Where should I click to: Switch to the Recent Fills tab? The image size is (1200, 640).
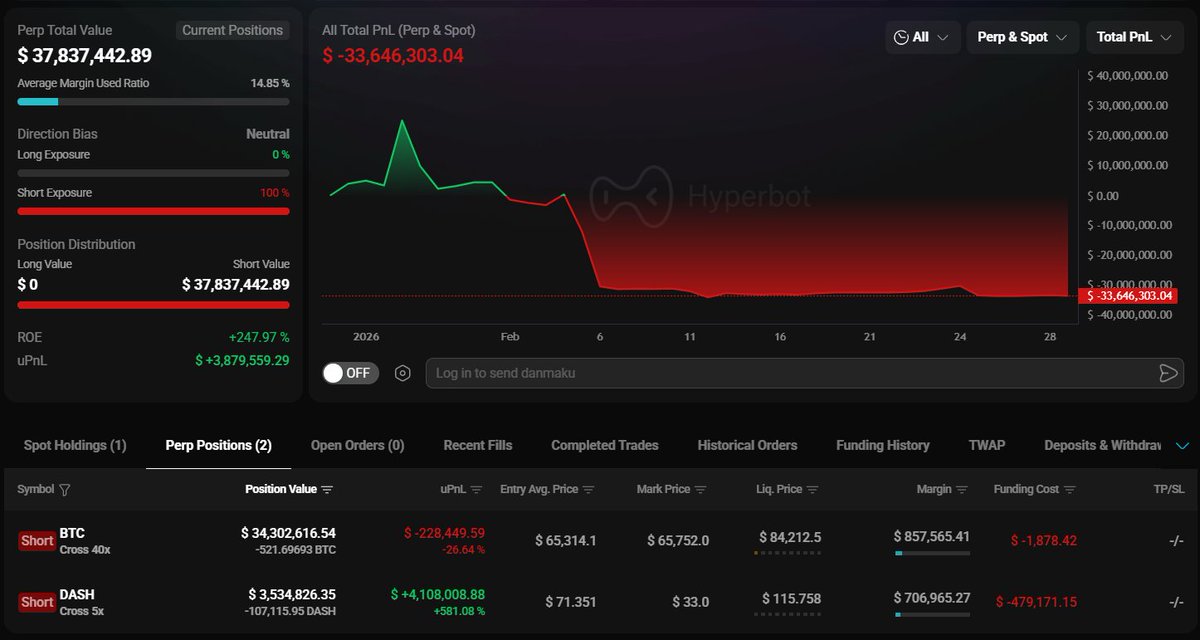(x=478, y=446)
